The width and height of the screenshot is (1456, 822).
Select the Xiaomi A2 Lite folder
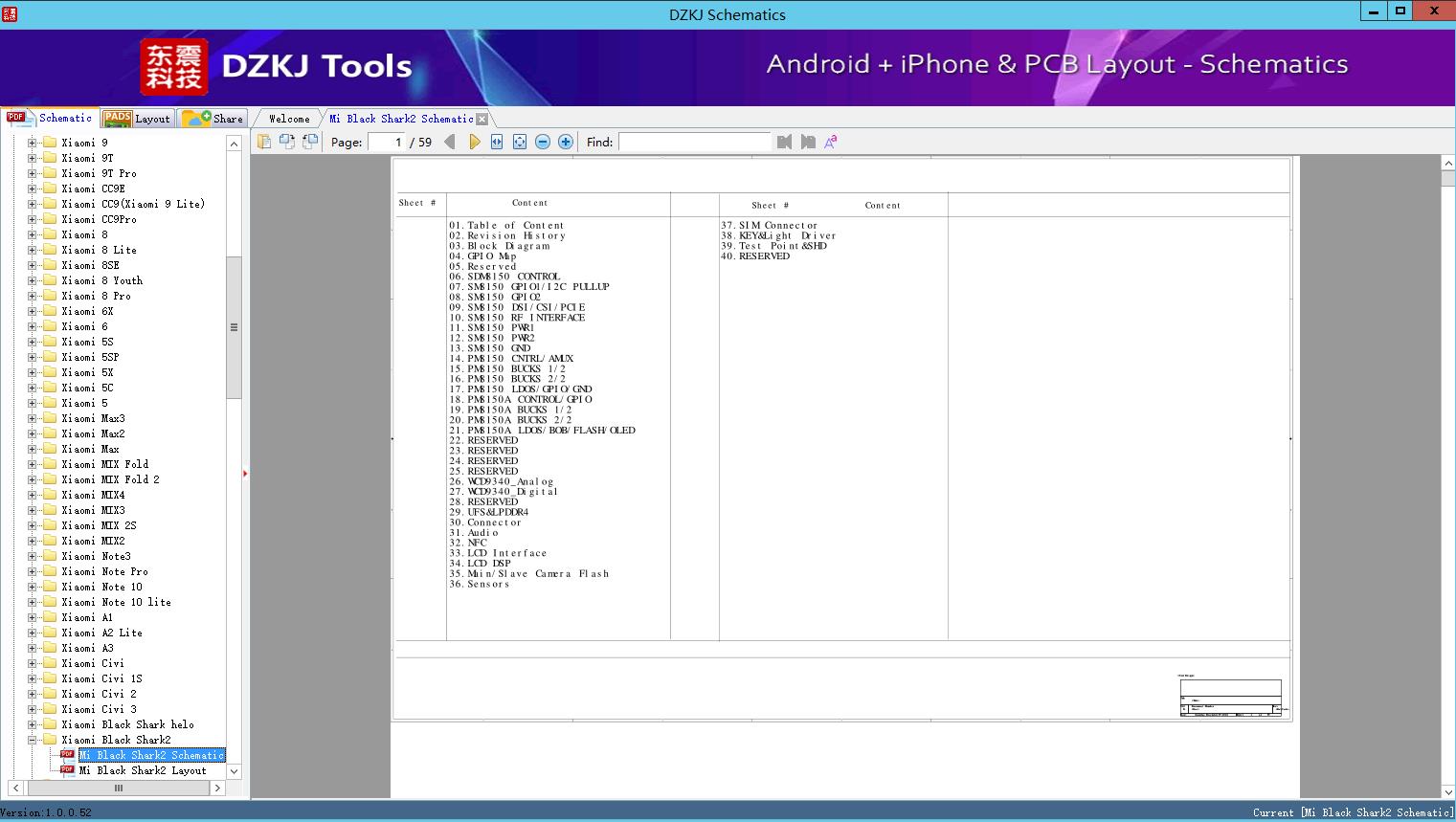(101, 633)
